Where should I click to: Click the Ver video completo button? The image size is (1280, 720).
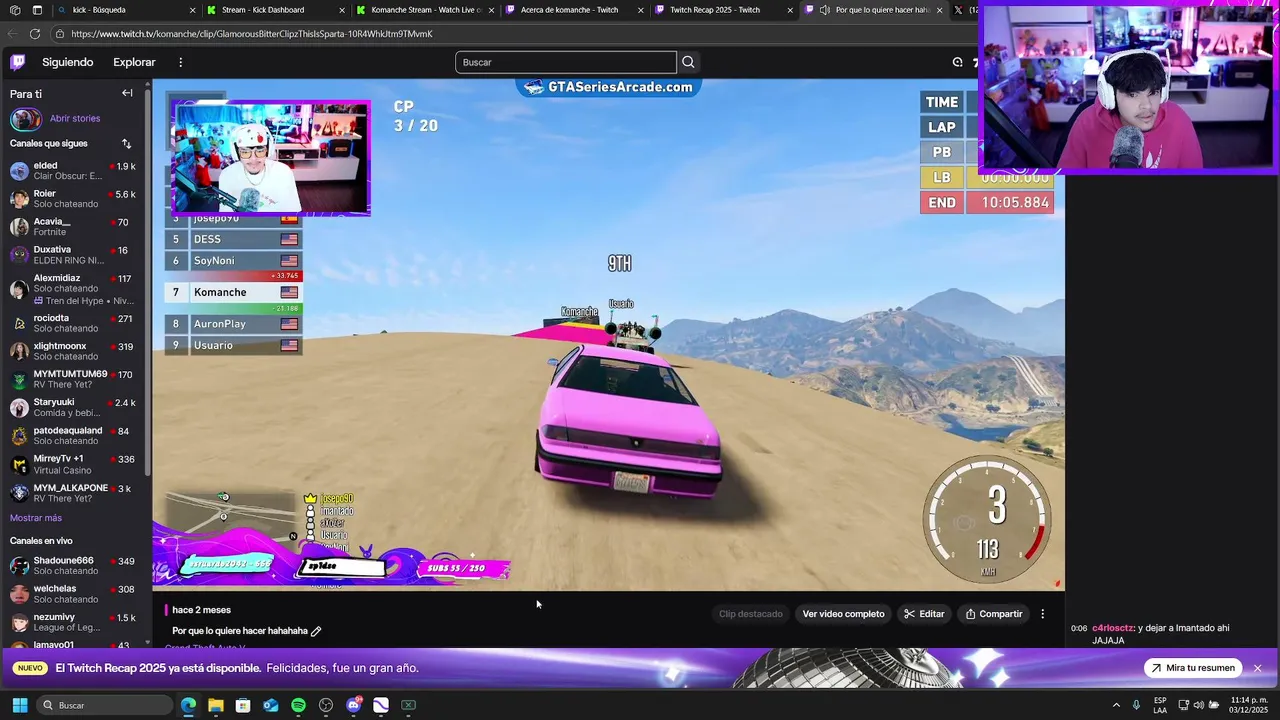tap(843, 614)
